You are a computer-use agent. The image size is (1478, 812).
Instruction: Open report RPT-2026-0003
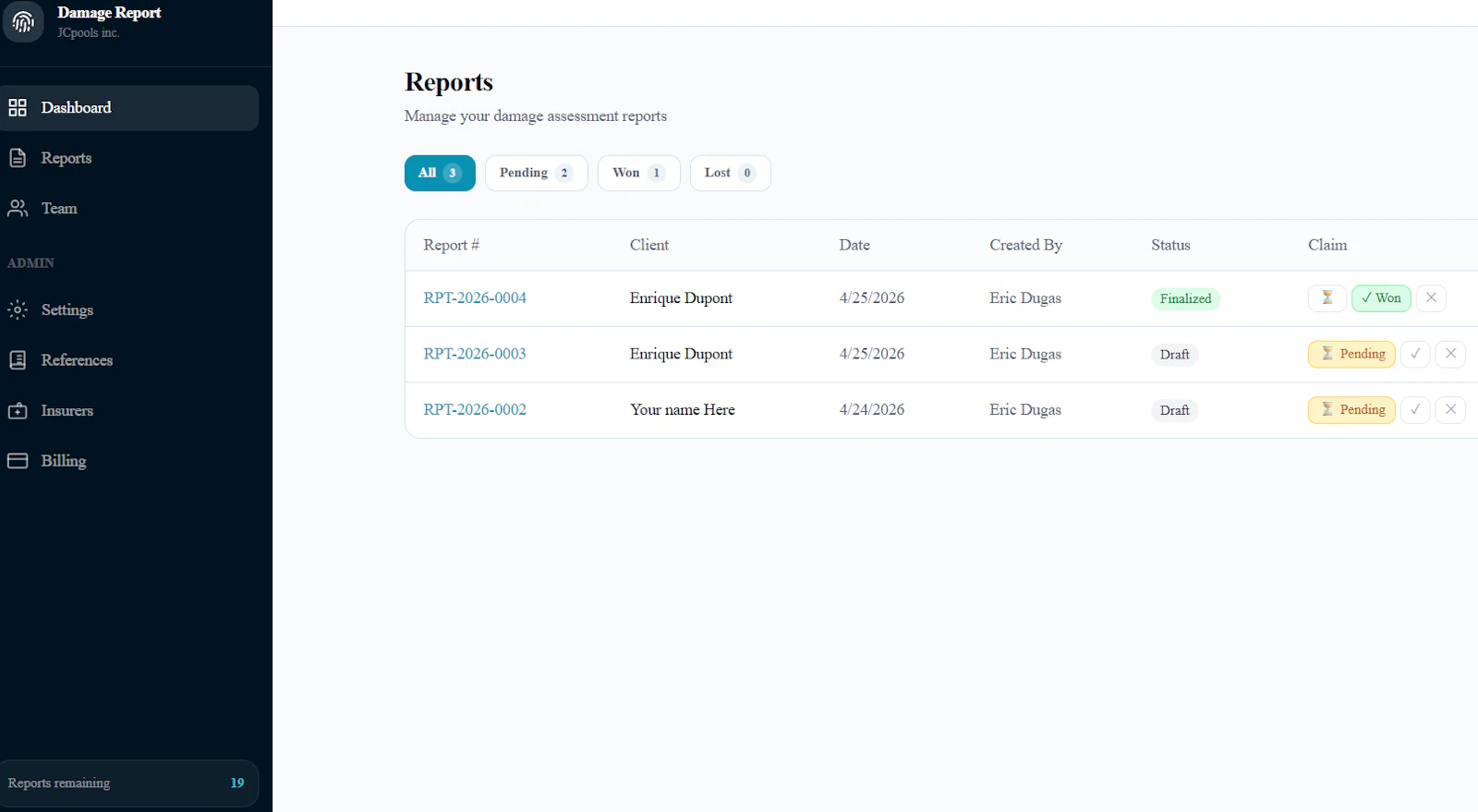[x=475, y=354]
